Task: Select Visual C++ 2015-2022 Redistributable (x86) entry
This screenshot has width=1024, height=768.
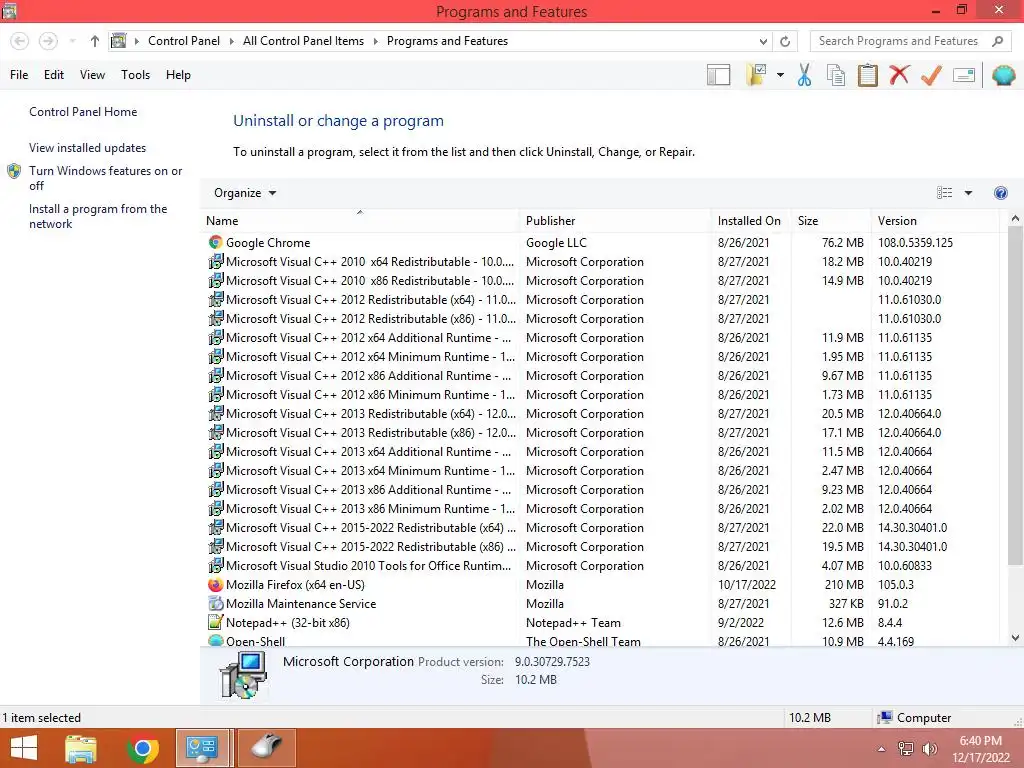Action: click(x=601, y=547)
